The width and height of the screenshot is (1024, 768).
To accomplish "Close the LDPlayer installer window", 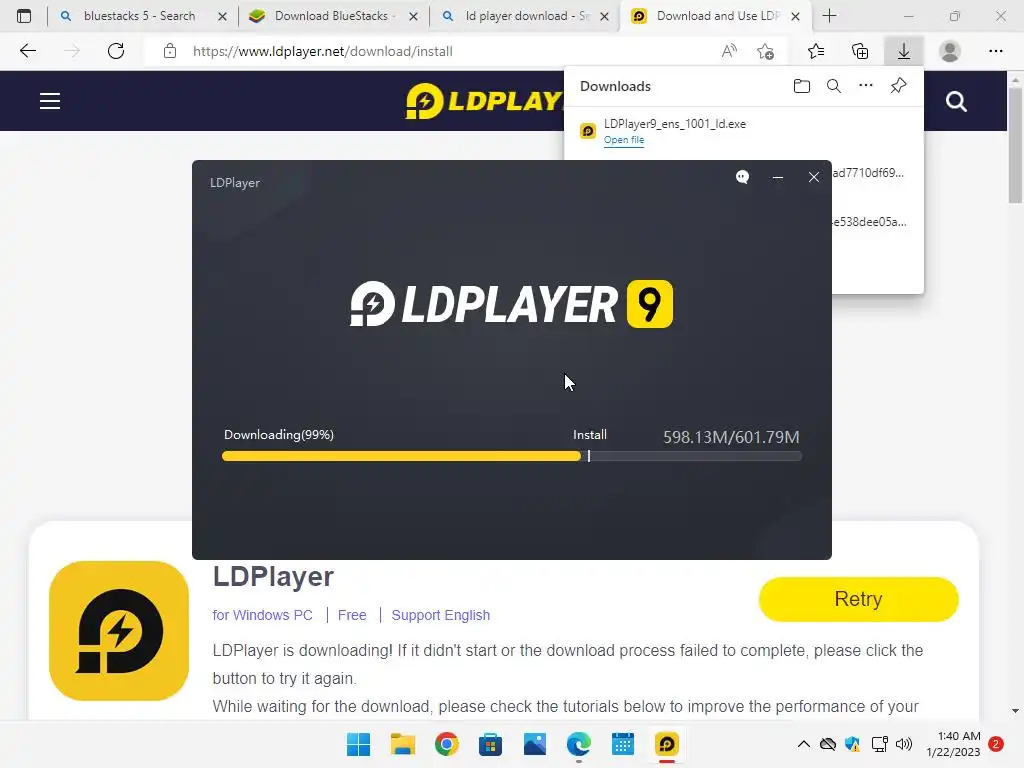I will click(x=814, y=177).
